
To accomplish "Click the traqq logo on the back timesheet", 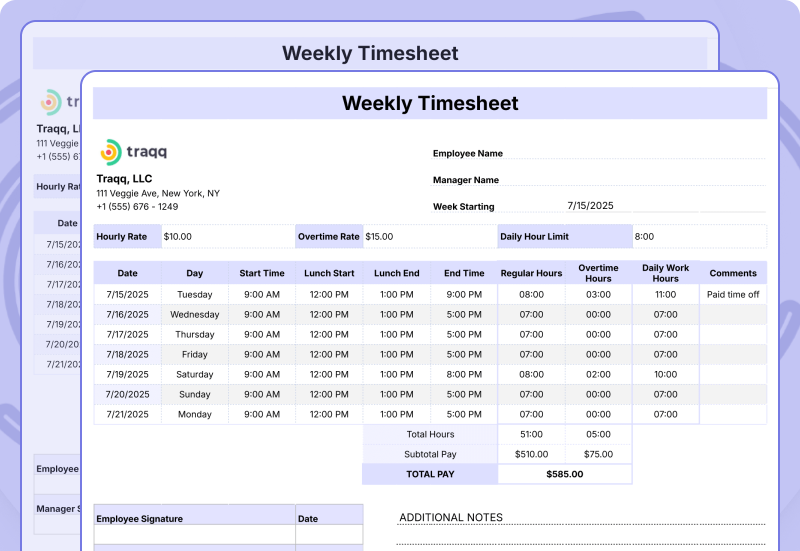I will click(x=60, y=102).
